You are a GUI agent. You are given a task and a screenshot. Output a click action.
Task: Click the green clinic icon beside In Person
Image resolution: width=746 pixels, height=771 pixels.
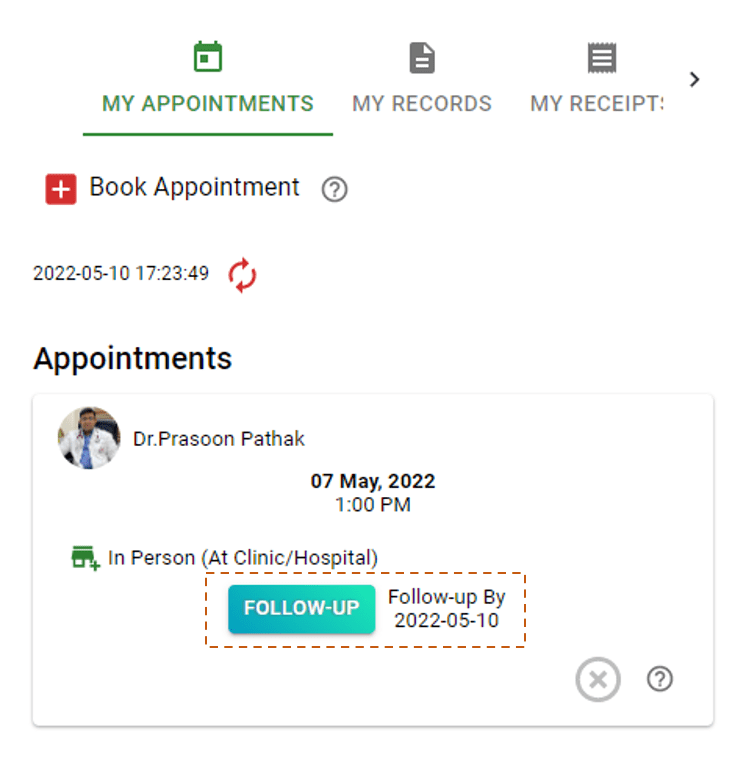coord(86,558)
